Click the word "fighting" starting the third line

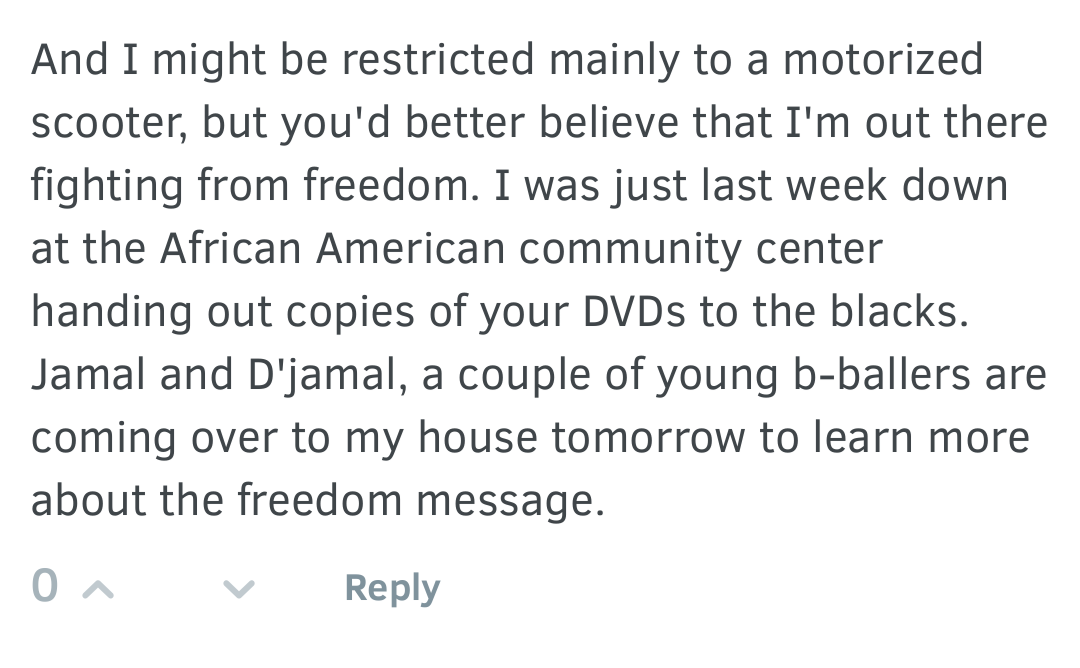[x=107, y=186]
